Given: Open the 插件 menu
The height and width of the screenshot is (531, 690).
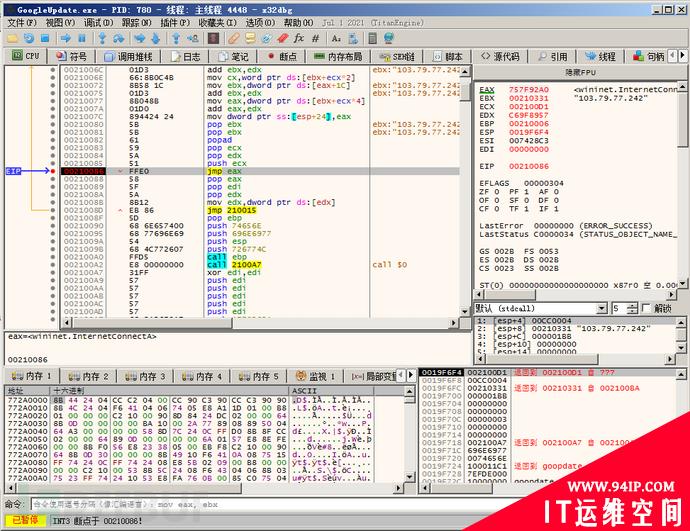Looking at the screenshot, I should 174,22.
